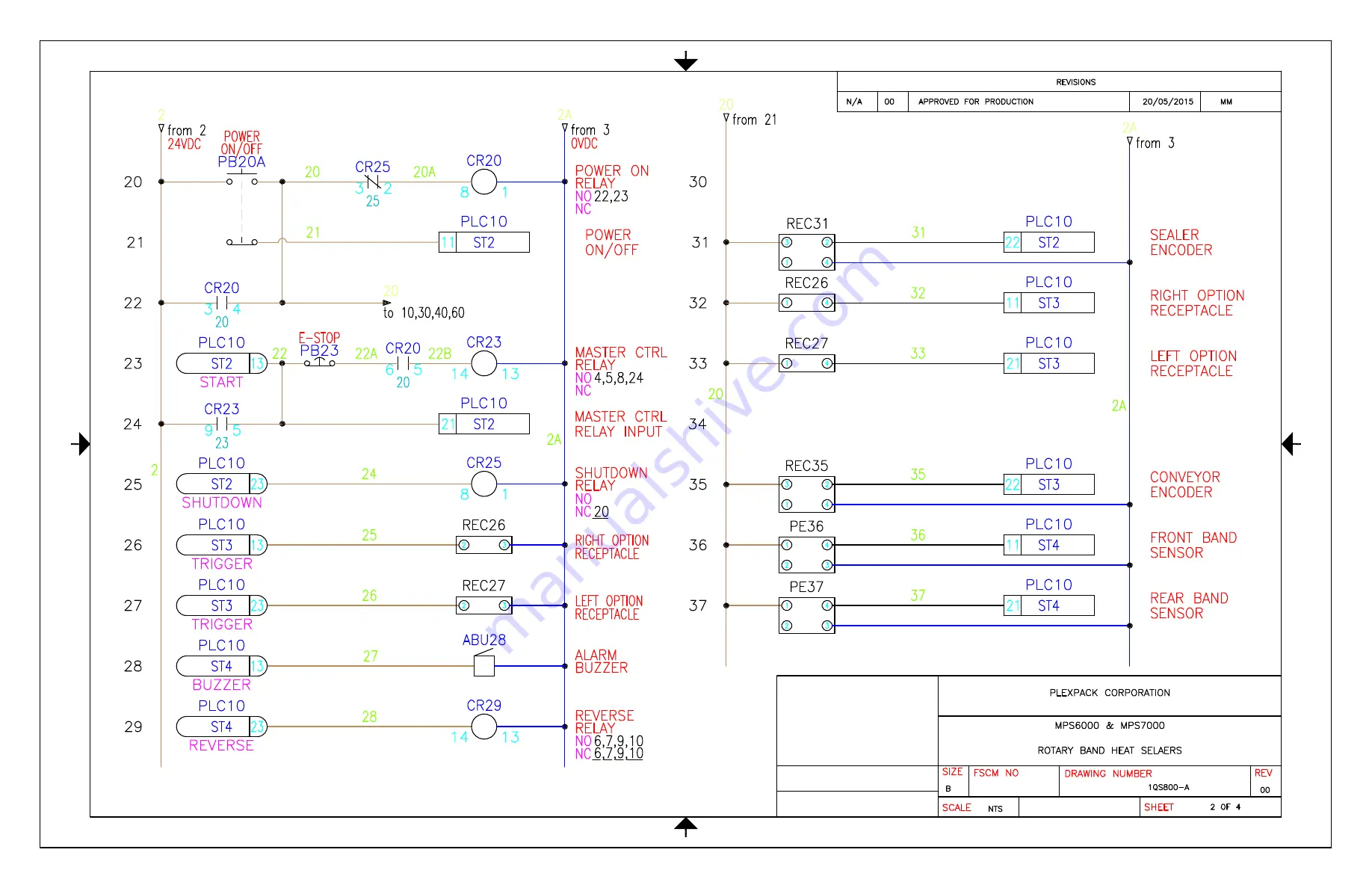The image size is (1372, 888).
Task: Select the REC31 sealer encoder connector block
Action: [806, 252]
